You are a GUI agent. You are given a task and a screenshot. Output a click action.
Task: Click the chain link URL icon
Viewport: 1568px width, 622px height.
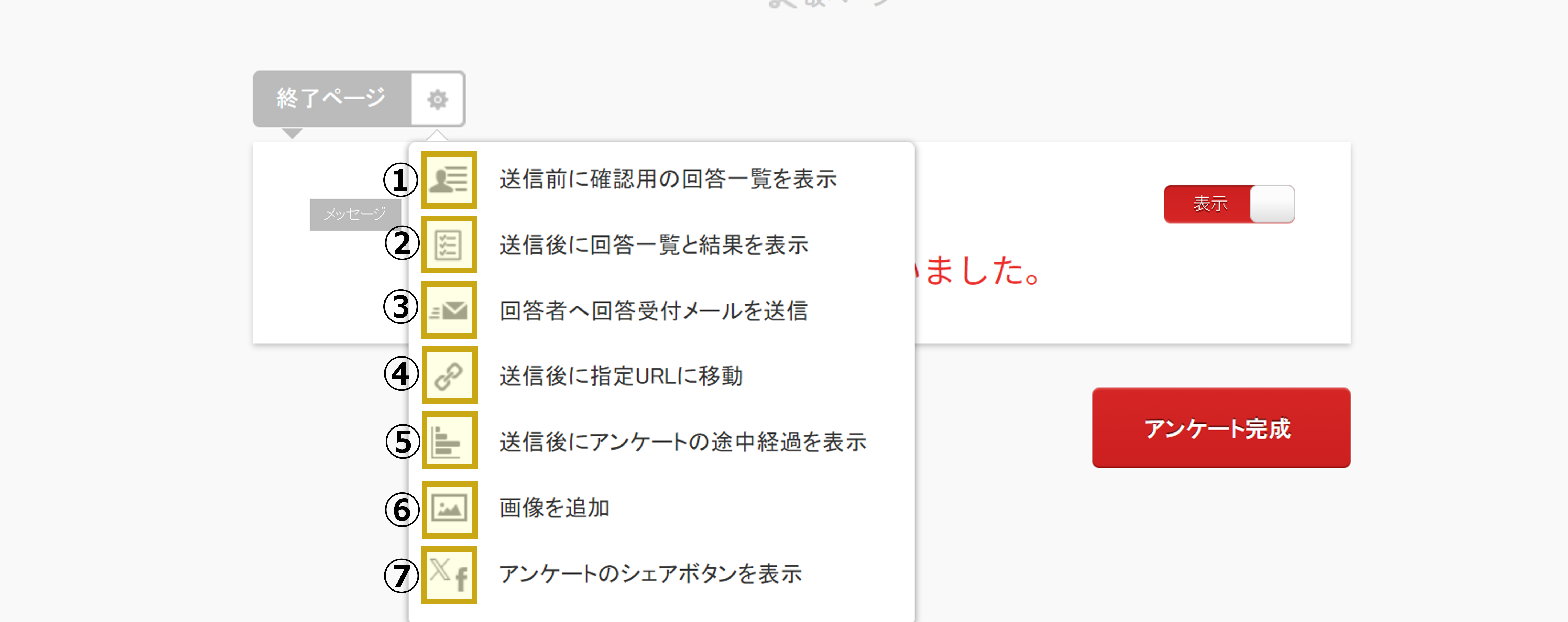pos(449,375)
